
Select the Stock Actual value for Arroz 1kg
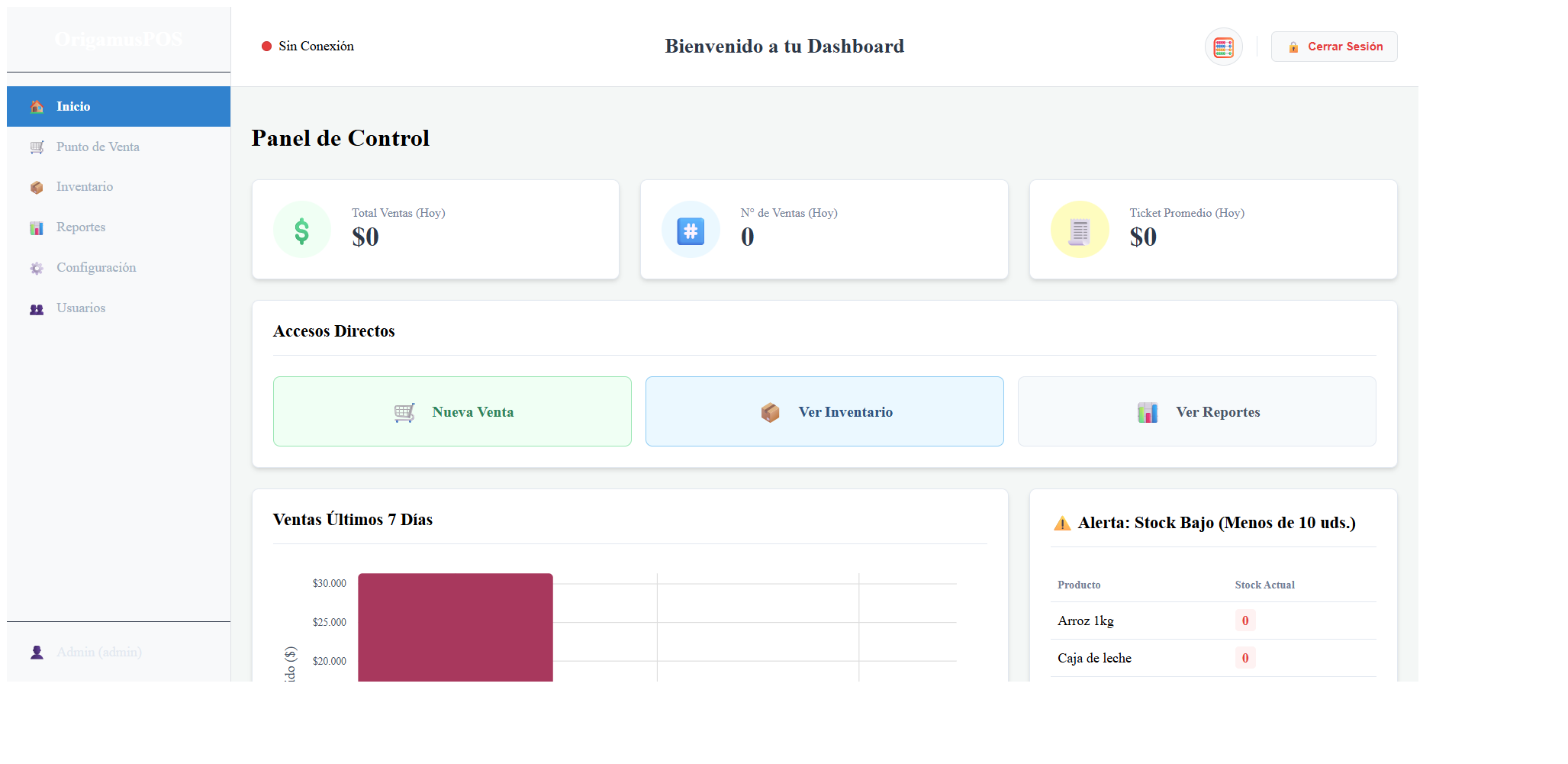tap(1244, 621)
